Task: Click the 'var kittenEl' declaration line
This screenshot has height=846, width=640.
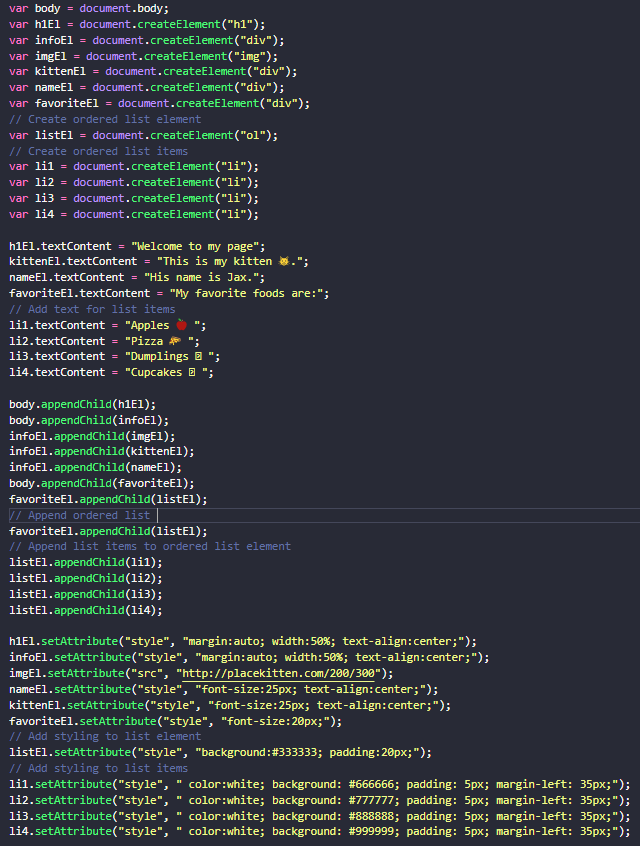Action: [153, 72]
